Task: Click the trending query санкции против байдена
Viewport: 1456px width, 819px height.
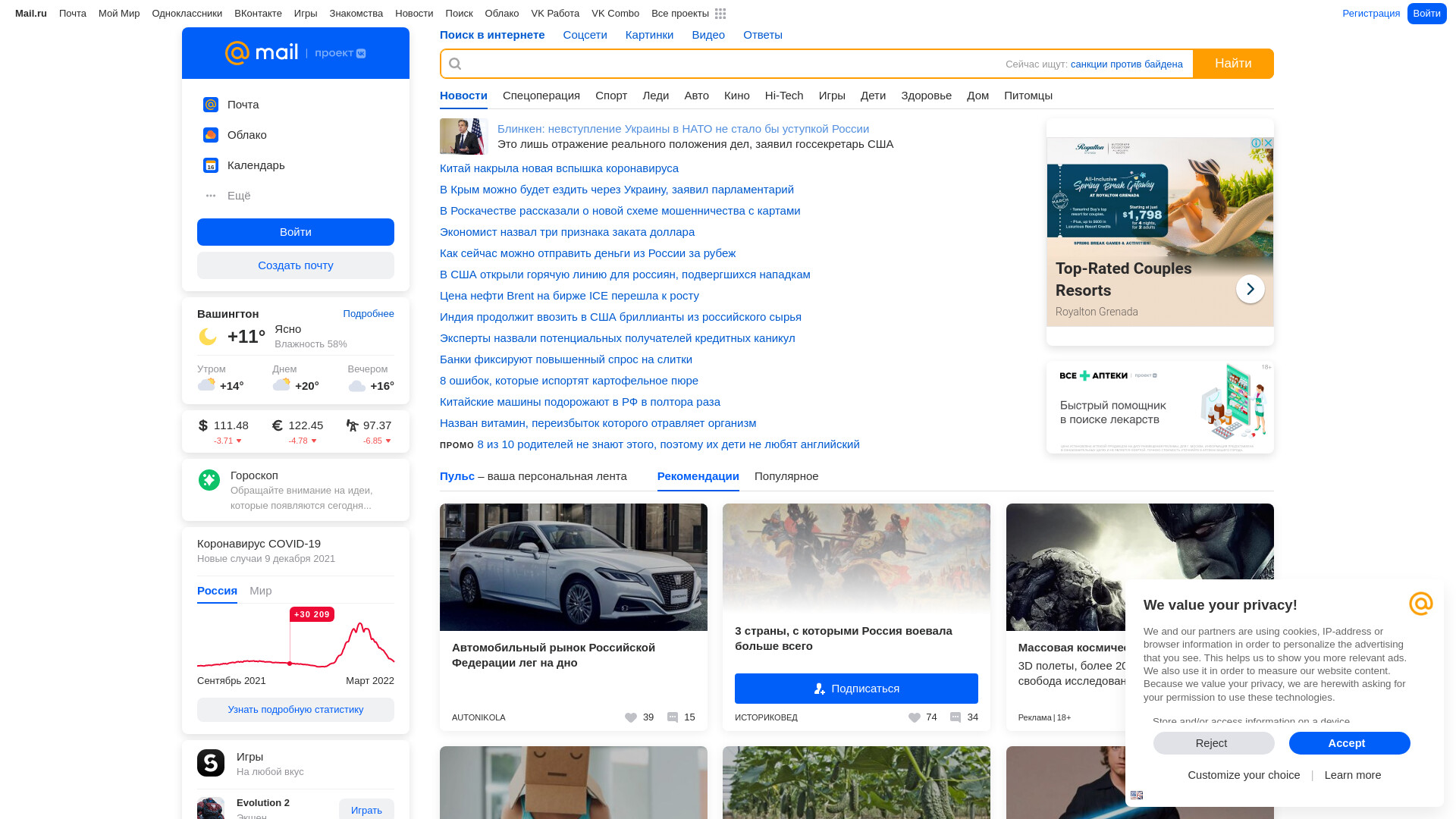Action: [x=1126, y=64]
